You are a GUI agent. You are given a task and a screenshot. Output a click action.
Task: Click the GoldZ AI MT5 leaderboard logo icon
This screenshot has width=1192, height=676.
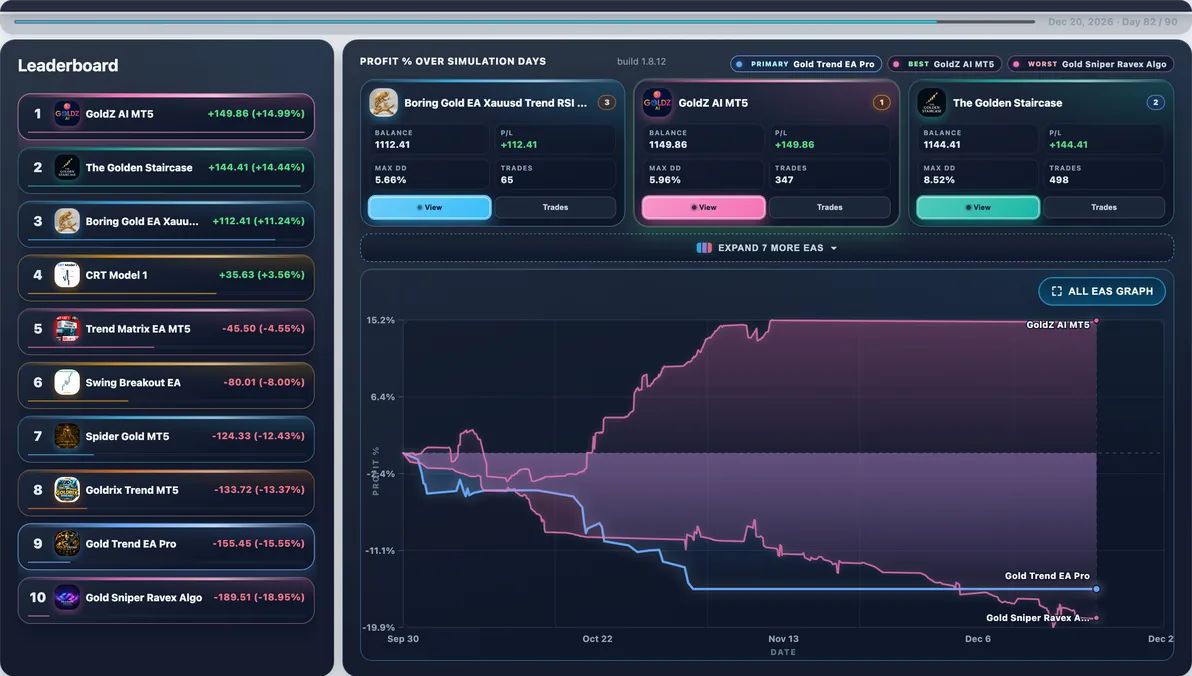pos(67,114)
